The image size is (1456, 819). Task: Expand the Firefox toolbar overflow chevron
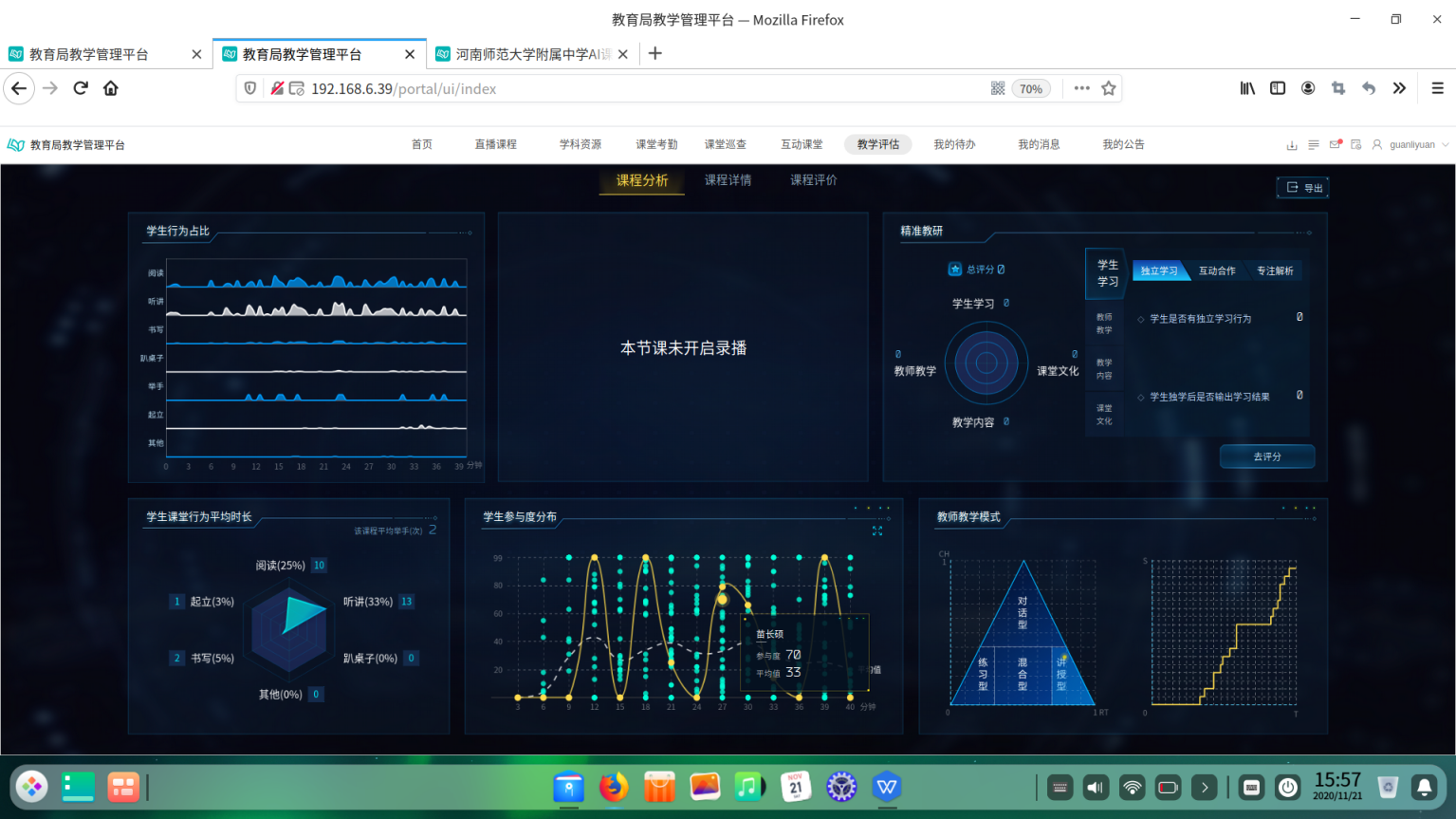[1399, 88]
